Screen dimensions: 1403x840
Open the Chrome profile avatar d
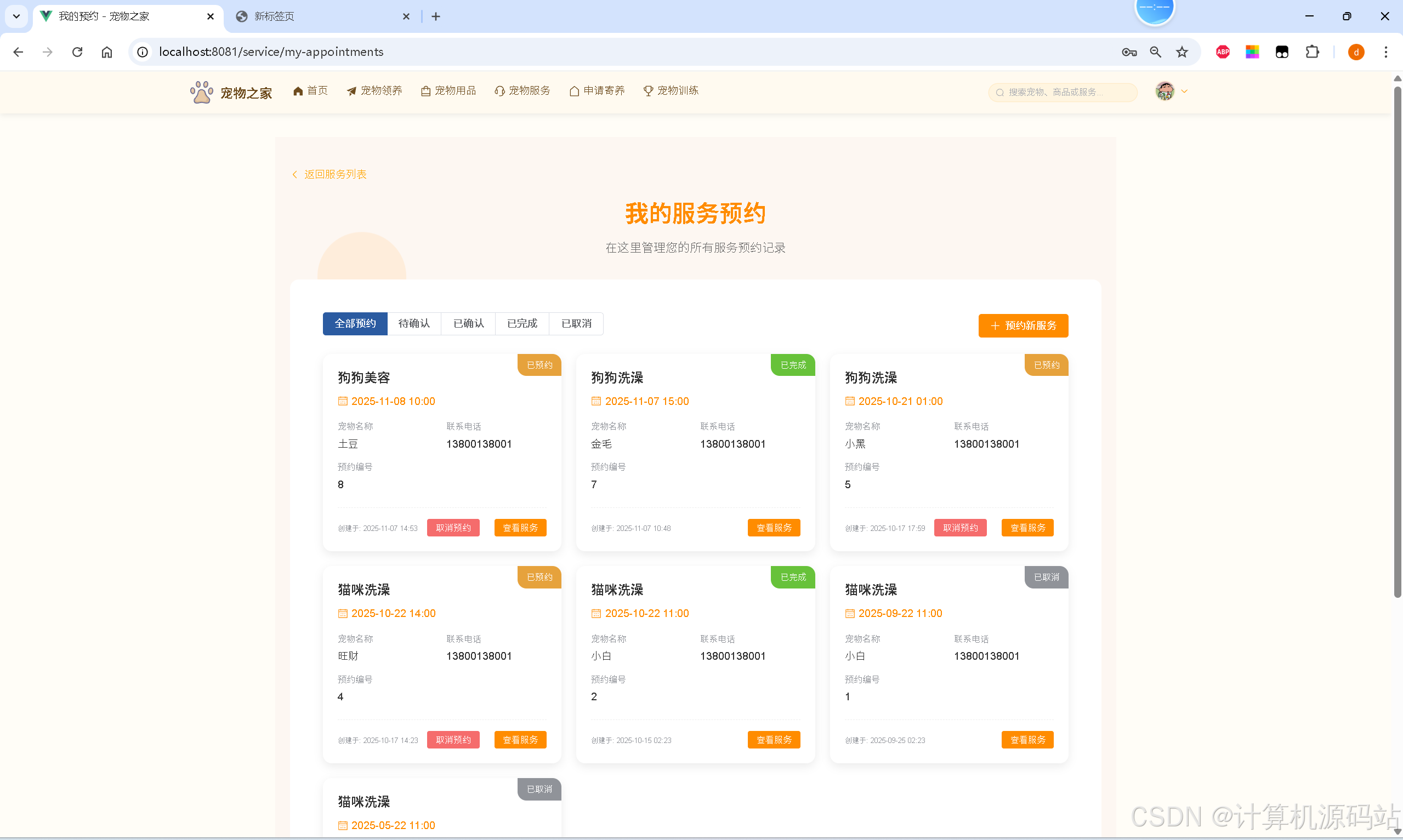[x=1356, y=52]
